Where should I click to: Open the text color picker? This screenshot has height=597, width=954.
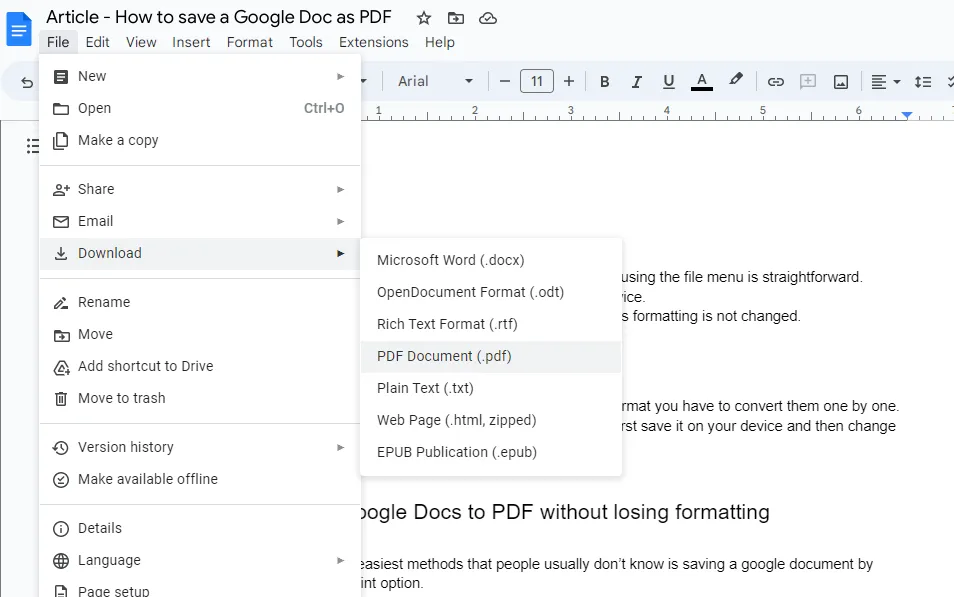coord(702,81)
